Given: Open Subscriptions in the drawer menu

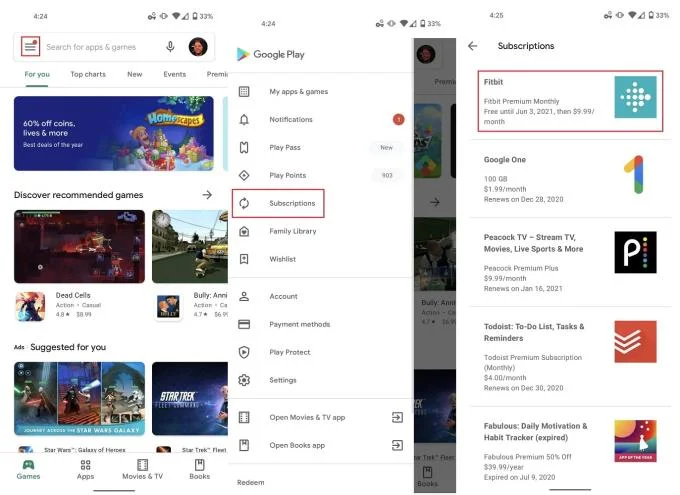Looking at the screenshot, I should tap(278, 203).
